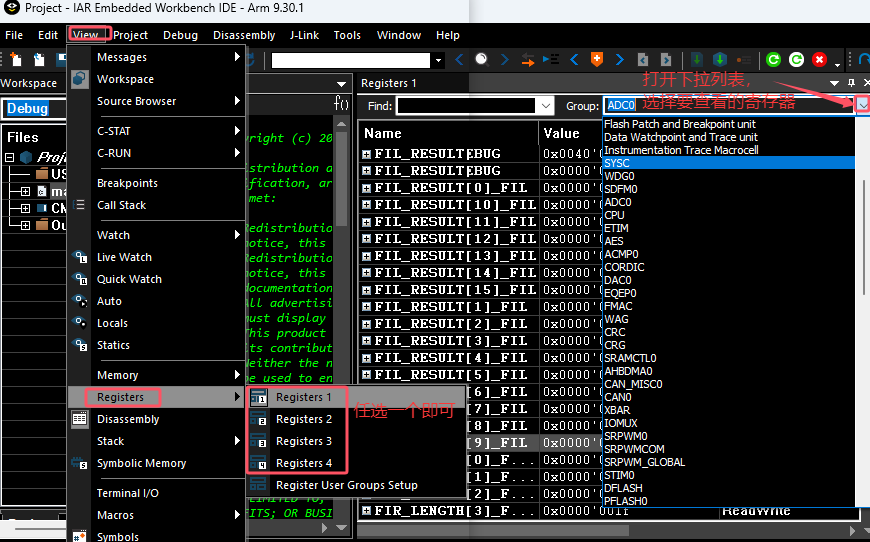Click the Make icon with hexagon arrow
The width and height of the screenshot is (870, 542).
point(720,59)
